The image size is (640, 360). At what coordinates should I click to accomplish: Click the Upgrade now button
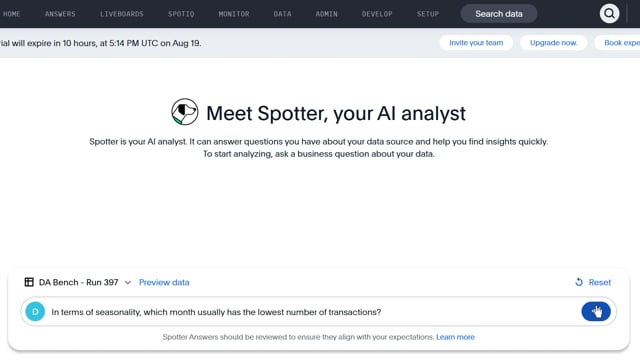553,43
